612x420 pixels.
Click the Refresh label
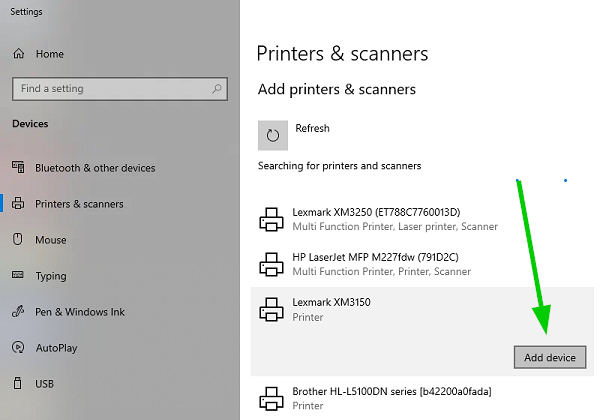312,128
